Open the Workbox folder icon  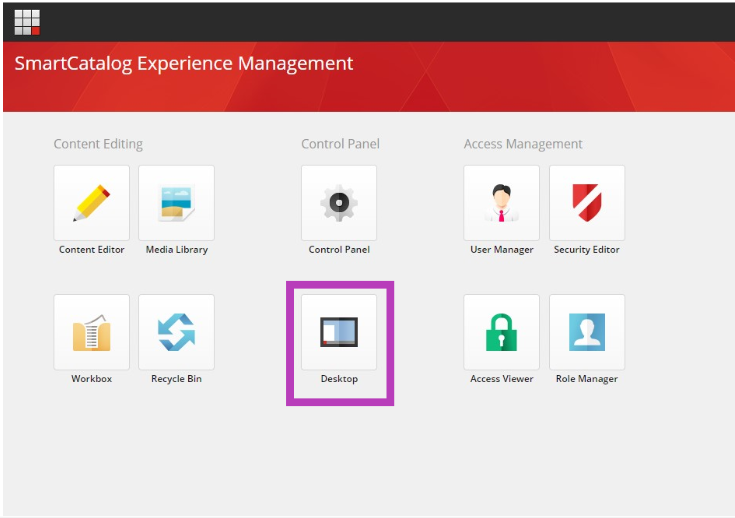coord(91,332)
